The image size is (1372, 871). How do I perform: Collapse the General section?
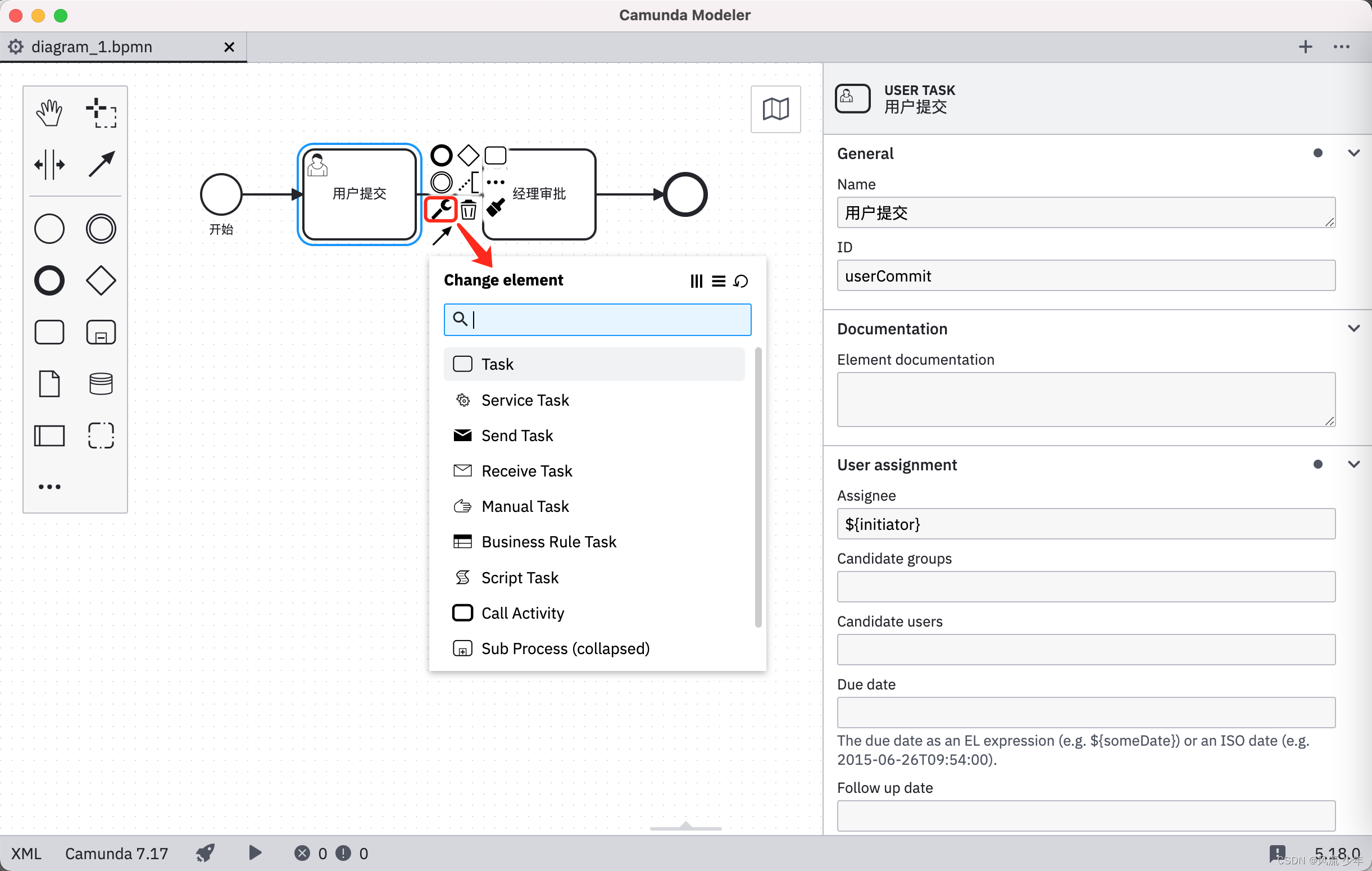tap(1353, 153)
